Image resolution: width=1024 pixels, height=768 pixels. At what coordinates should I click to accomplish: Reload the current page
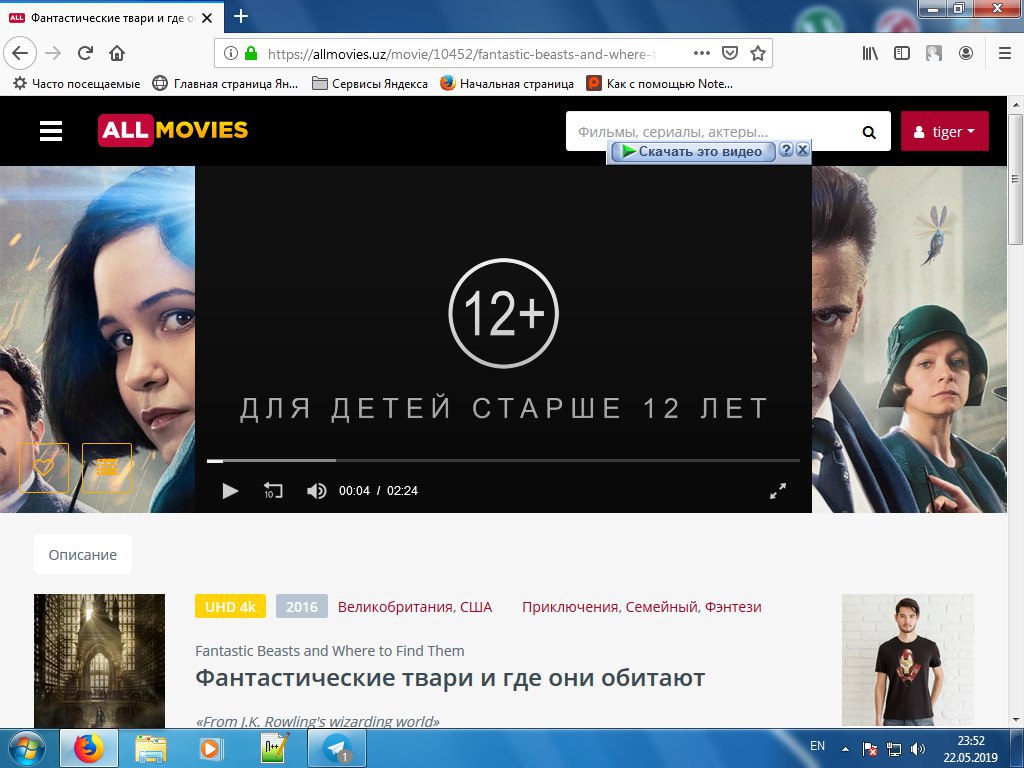pyautogui.click(x=86, y=53)
